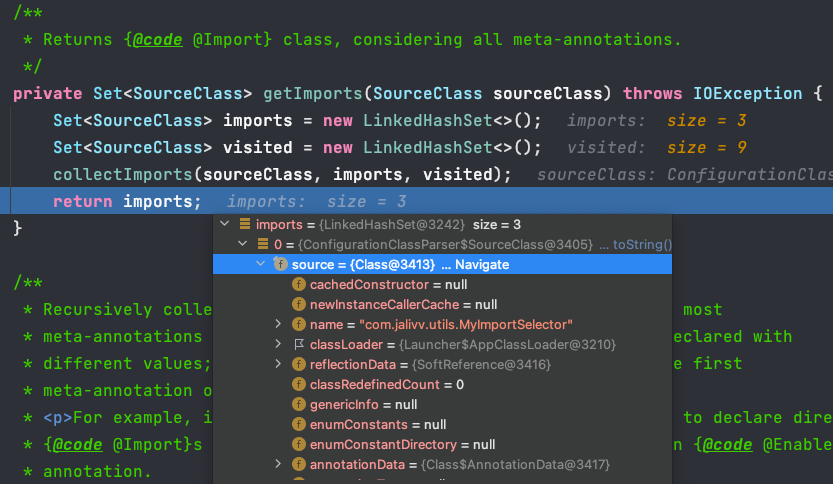Select the classLoader Launcher$AppClassLoader row

(443, 344)
